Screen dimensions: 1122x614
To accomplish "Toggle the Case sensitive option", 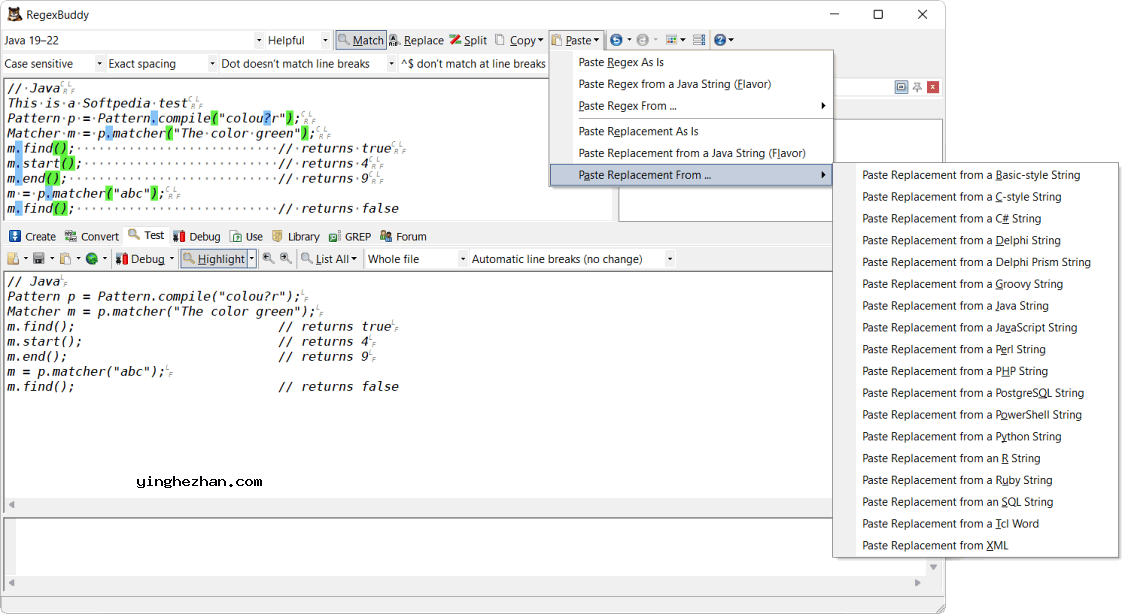I will tap(54, 64).
